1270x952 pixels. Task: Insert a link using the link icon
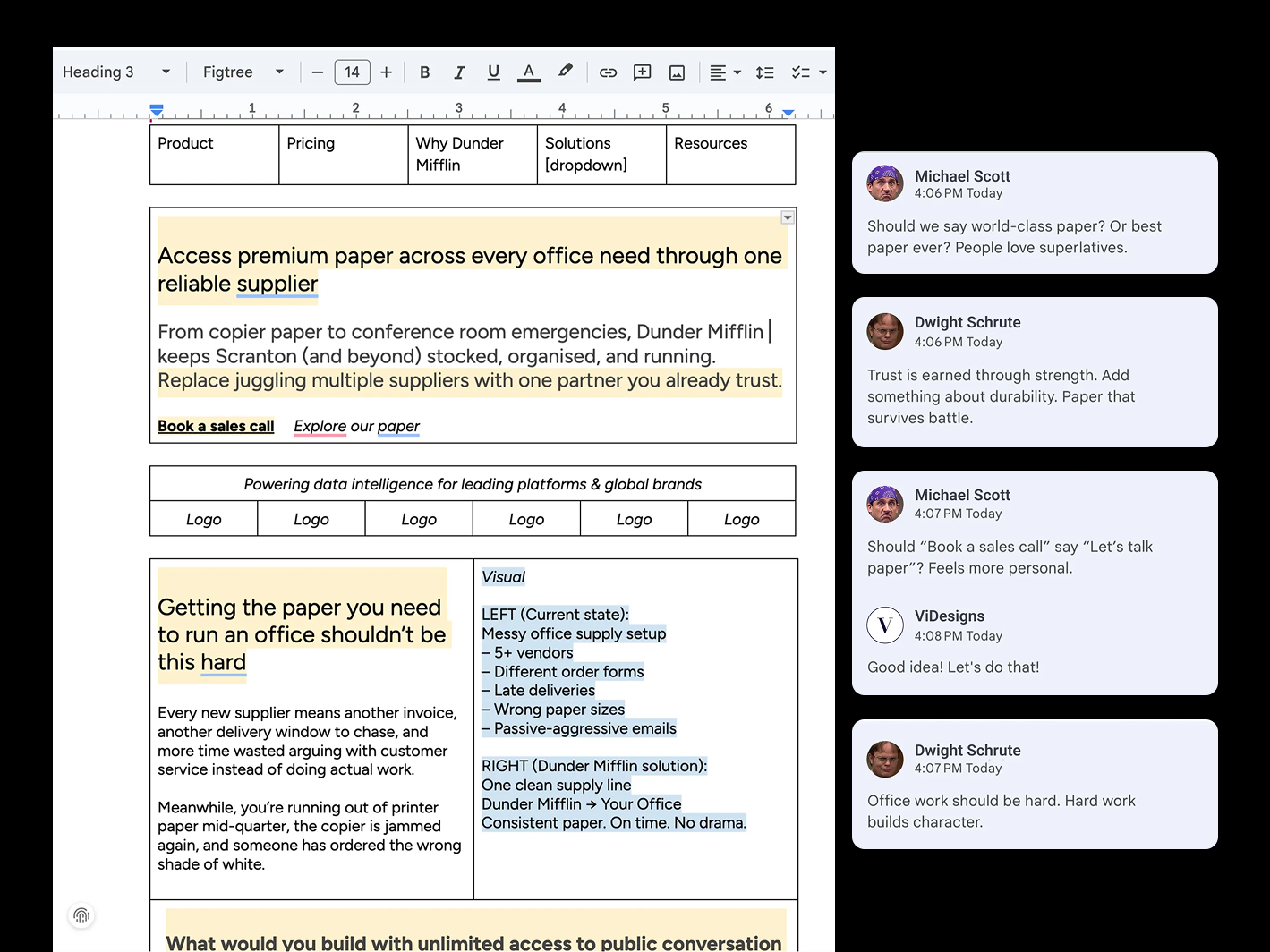coord(608,72)
